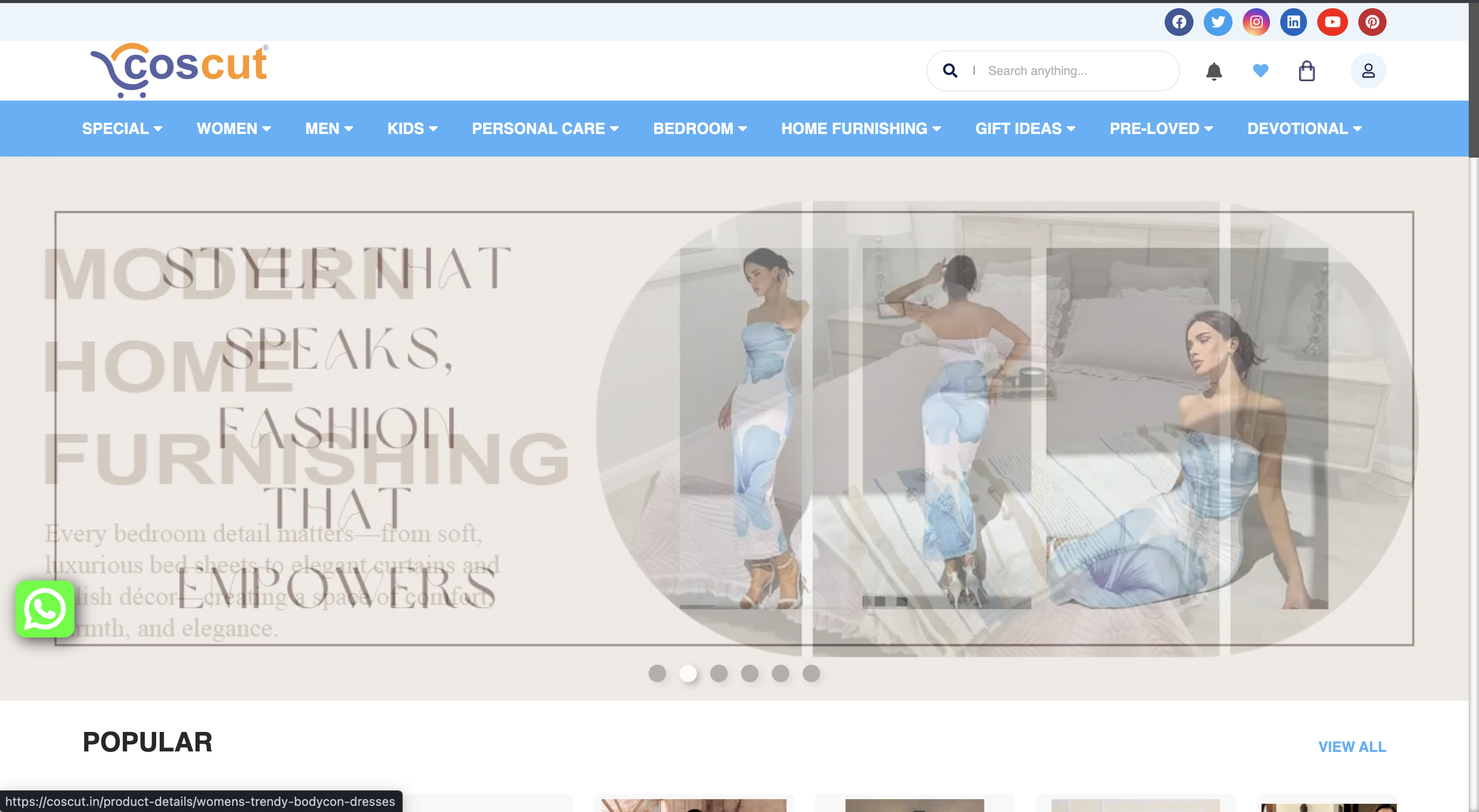Image resolution: width=1479 pixels, height=812 pixels.
Task: Open the LinkedIn social icon
Action: (x=1294, y=23)
